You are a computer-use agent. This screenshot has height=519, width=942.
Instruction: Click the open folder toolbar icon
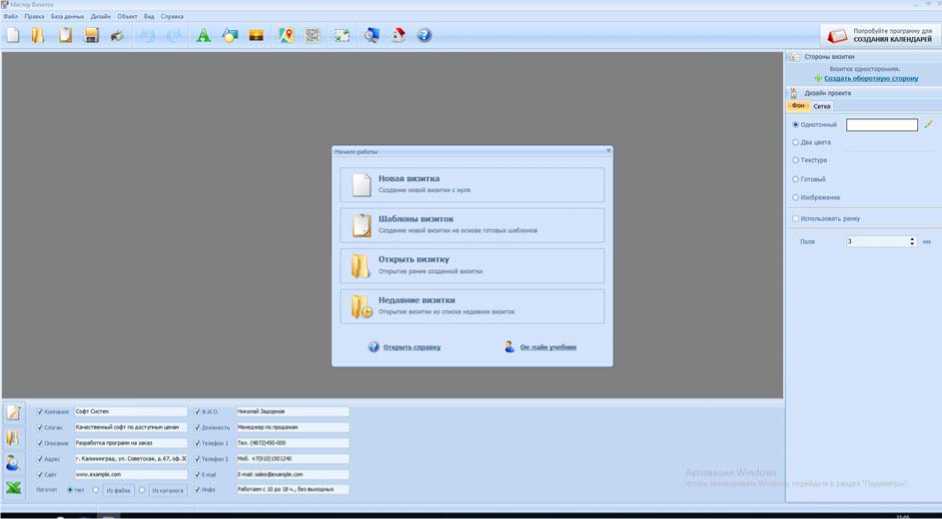[x=38, y=35]
